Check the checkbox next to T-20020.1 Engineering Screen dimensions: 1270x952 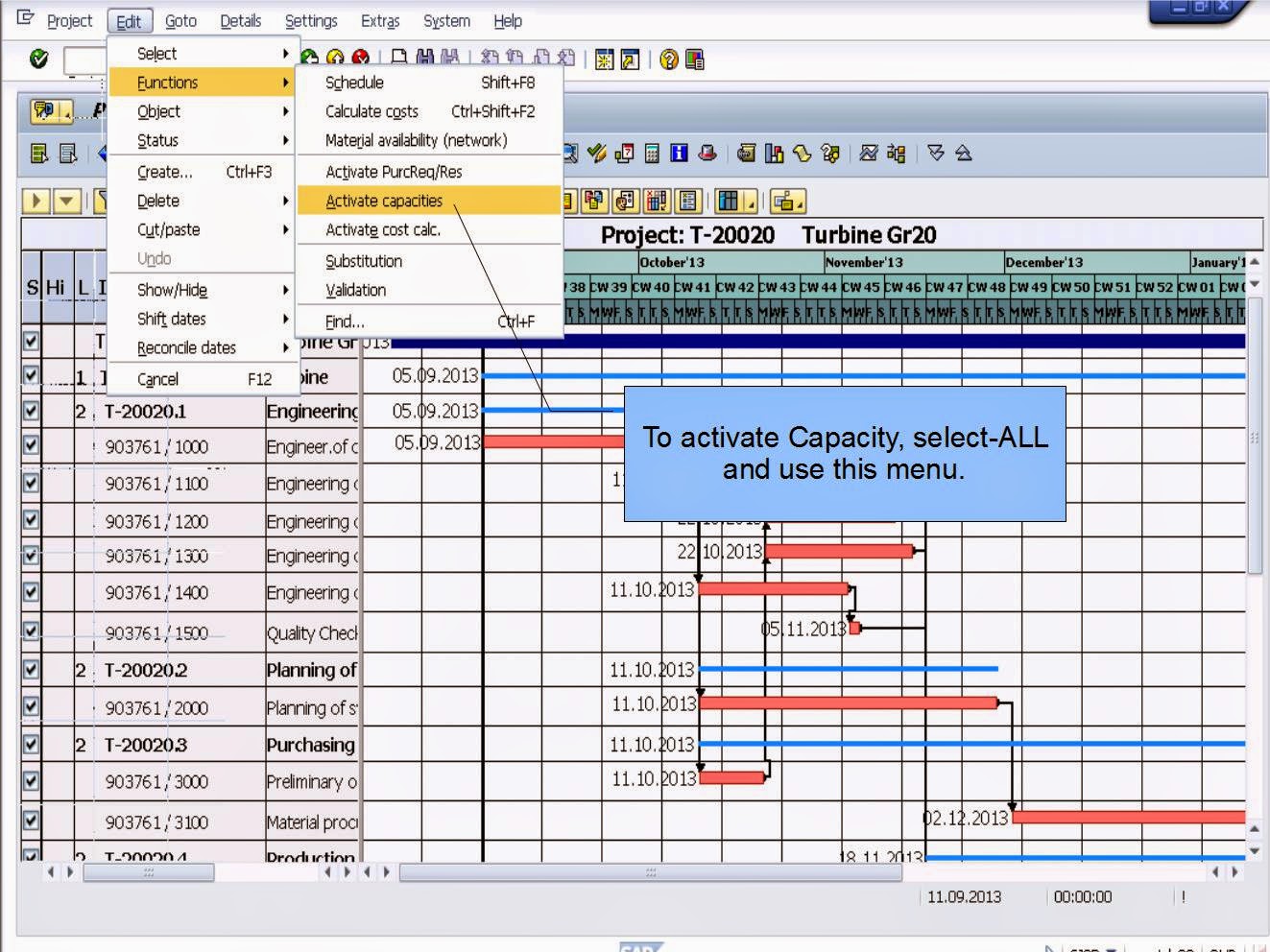pos(30,411)
